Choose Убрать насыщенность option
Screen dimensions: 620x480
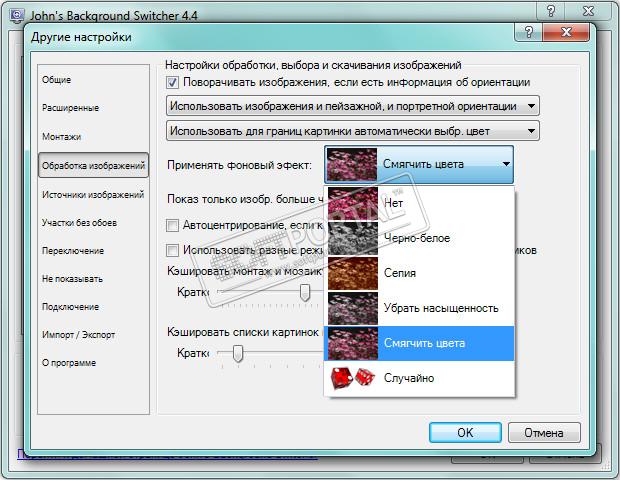(419, 308)
